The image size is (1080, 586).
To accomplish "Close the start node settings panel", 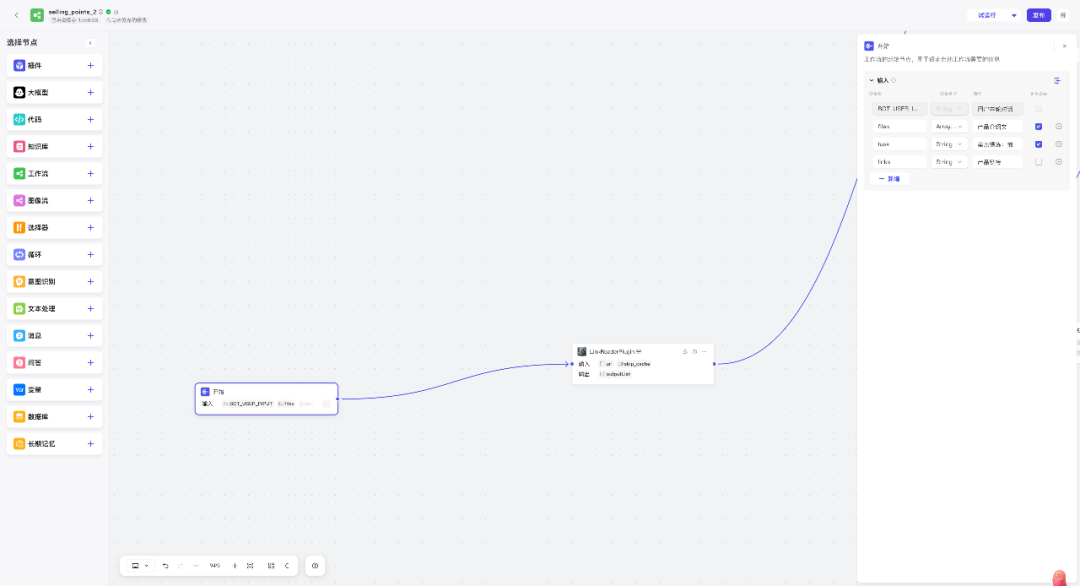I will 1065,46.
